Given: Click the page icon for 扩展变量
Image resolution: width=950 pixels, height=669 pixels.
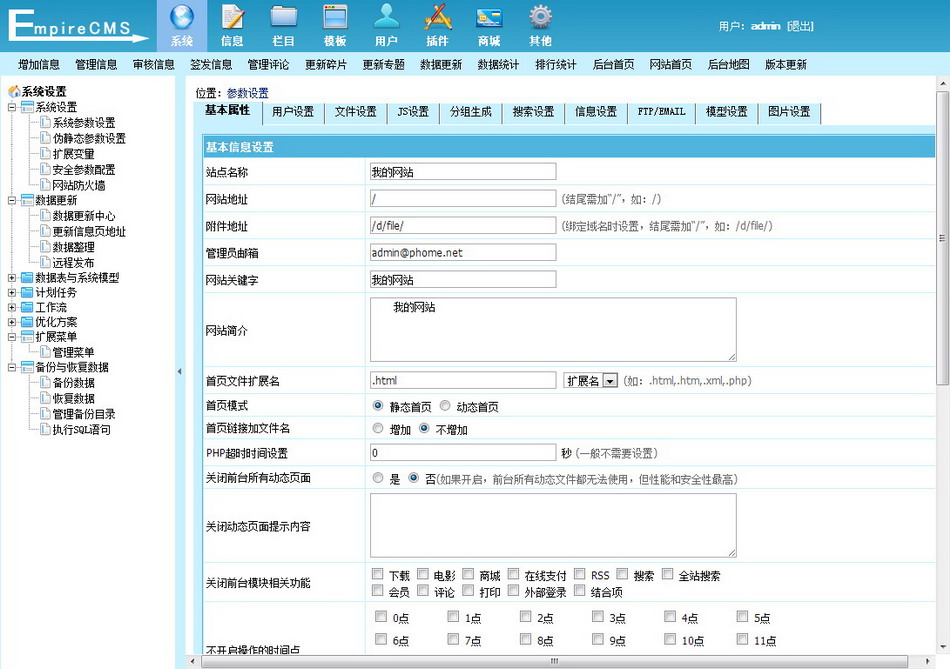Looking at the screenshot, I should (x=45, y=154).
